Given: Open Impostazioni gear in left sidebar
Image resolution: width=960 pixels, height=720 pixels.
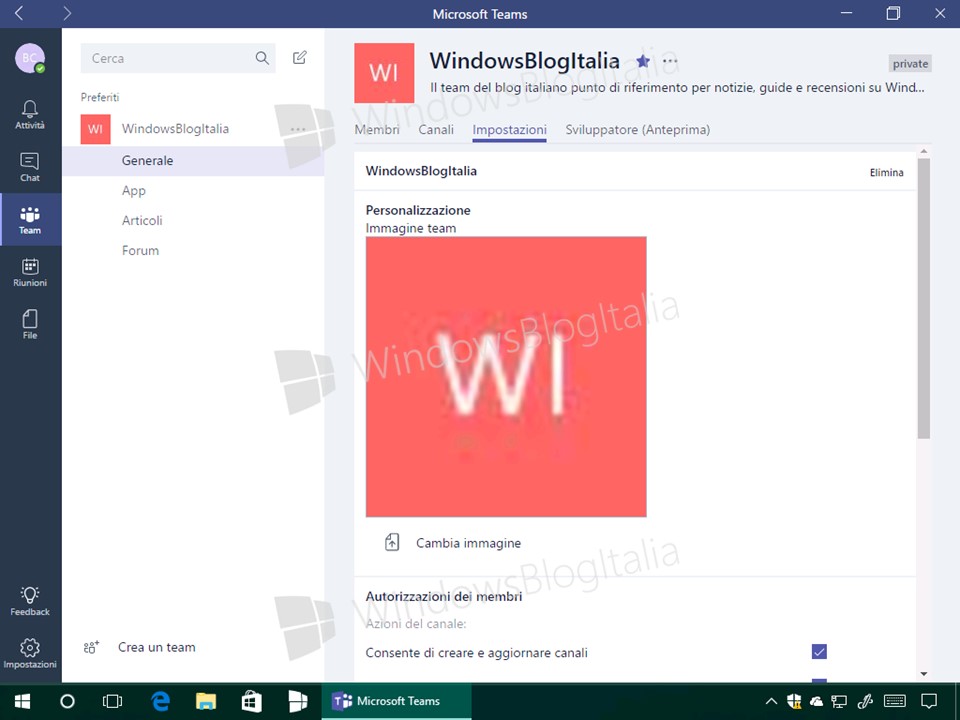Looking at the screenshot, I should 30,653.
